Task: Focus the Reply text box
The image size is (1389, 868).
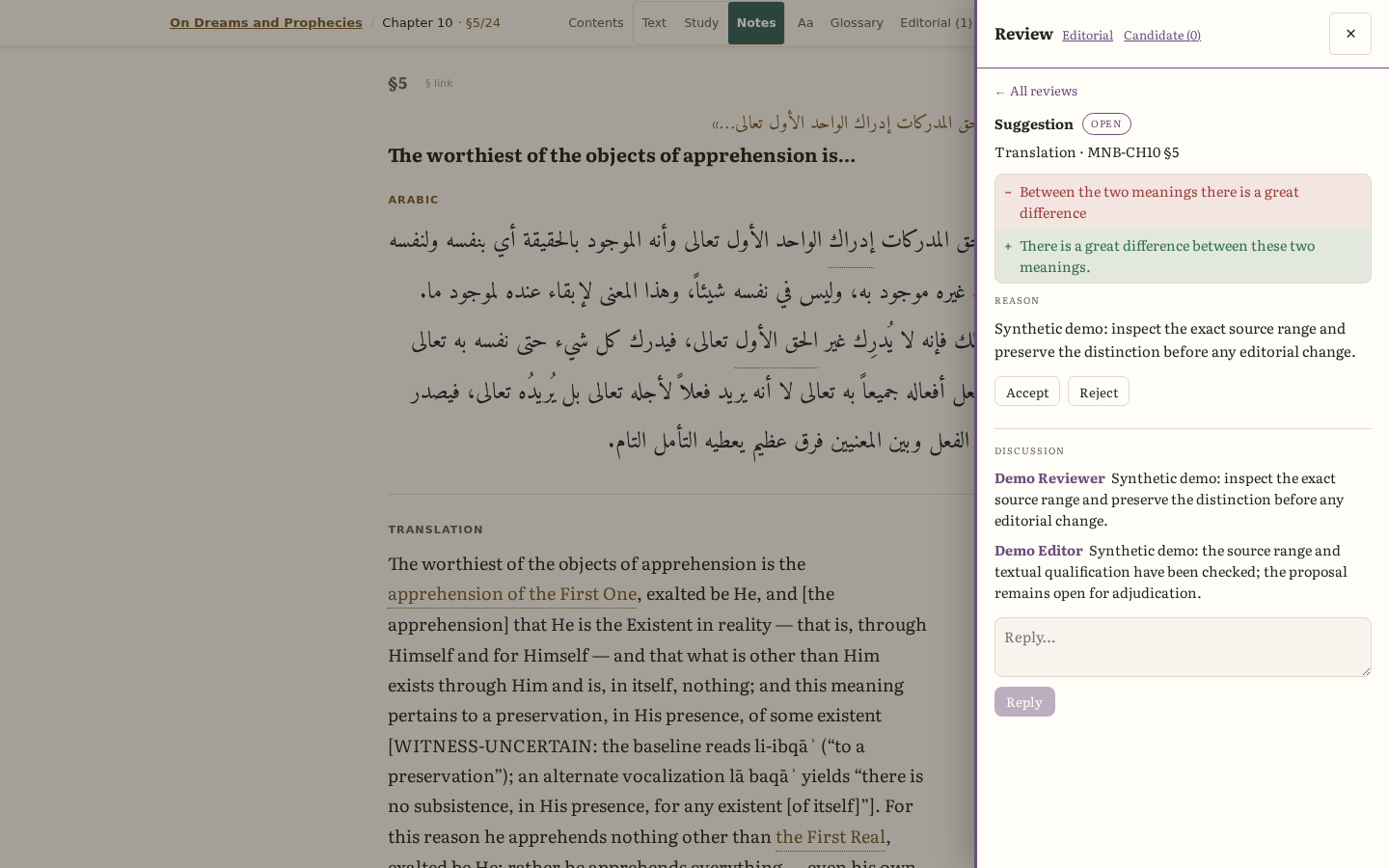Action: pos(1183,647)
